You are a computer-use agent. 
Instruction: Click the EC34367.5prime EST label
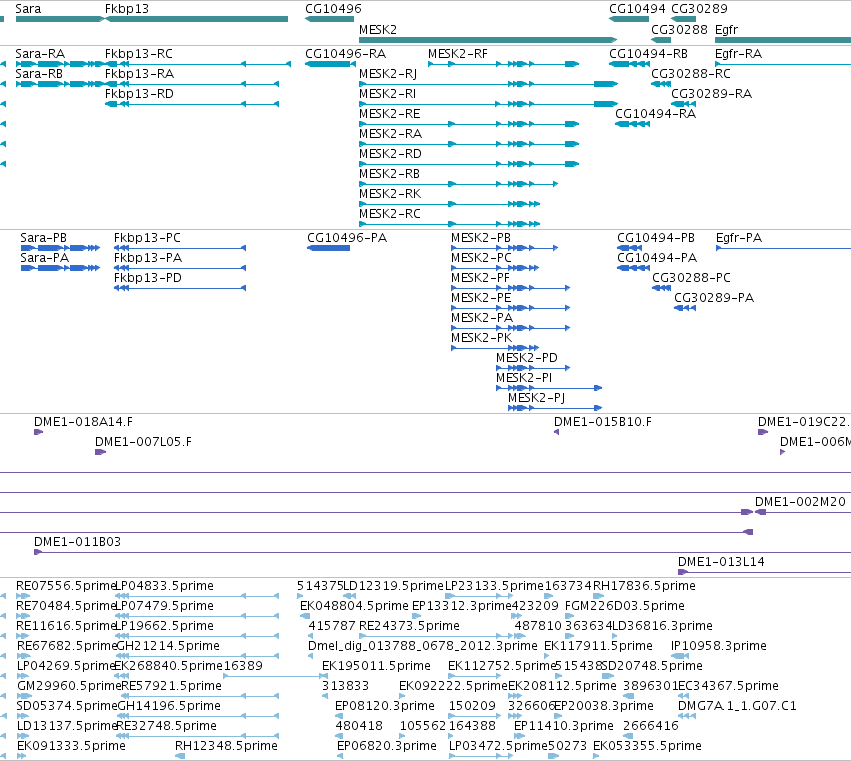click(728, 686)
